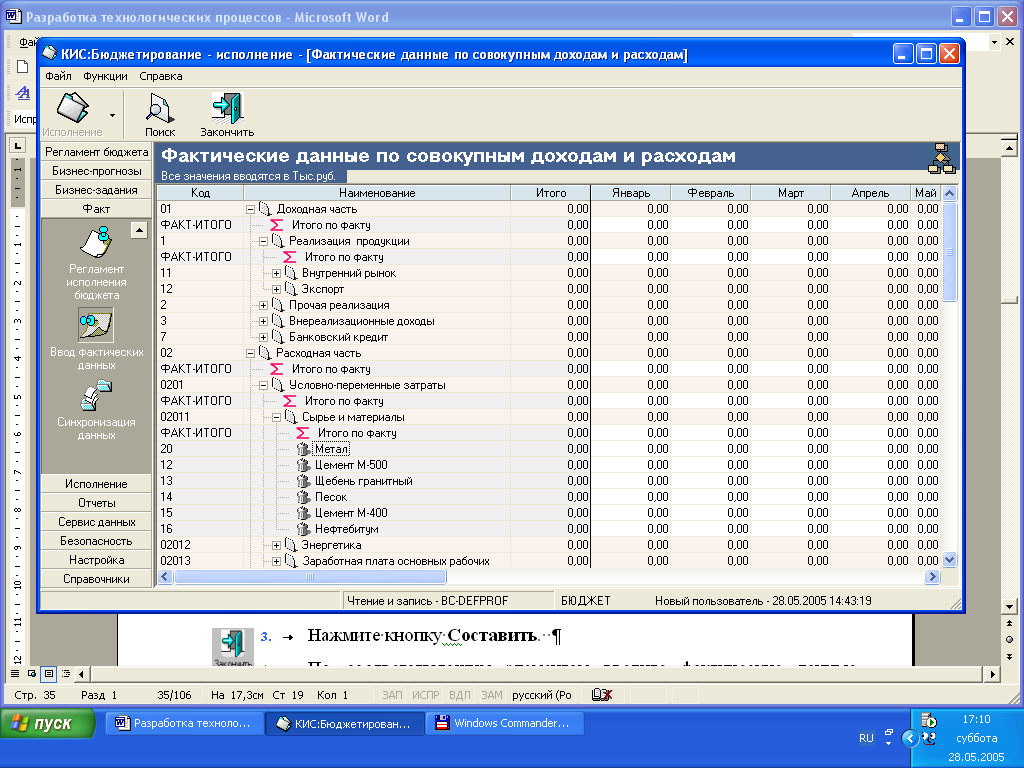Open the Бизнес-задания section
Viewport: 1024px width, 768px height.
(96, 190)
